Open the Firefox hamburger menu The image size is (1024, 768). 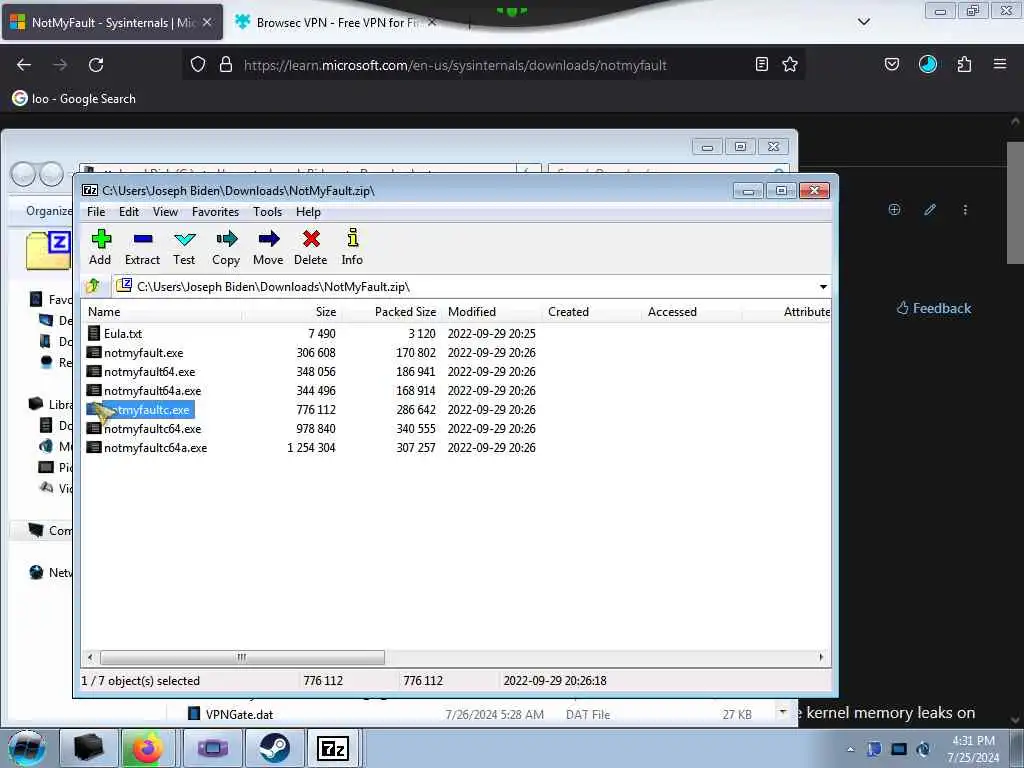click(x=1000, y=64)
